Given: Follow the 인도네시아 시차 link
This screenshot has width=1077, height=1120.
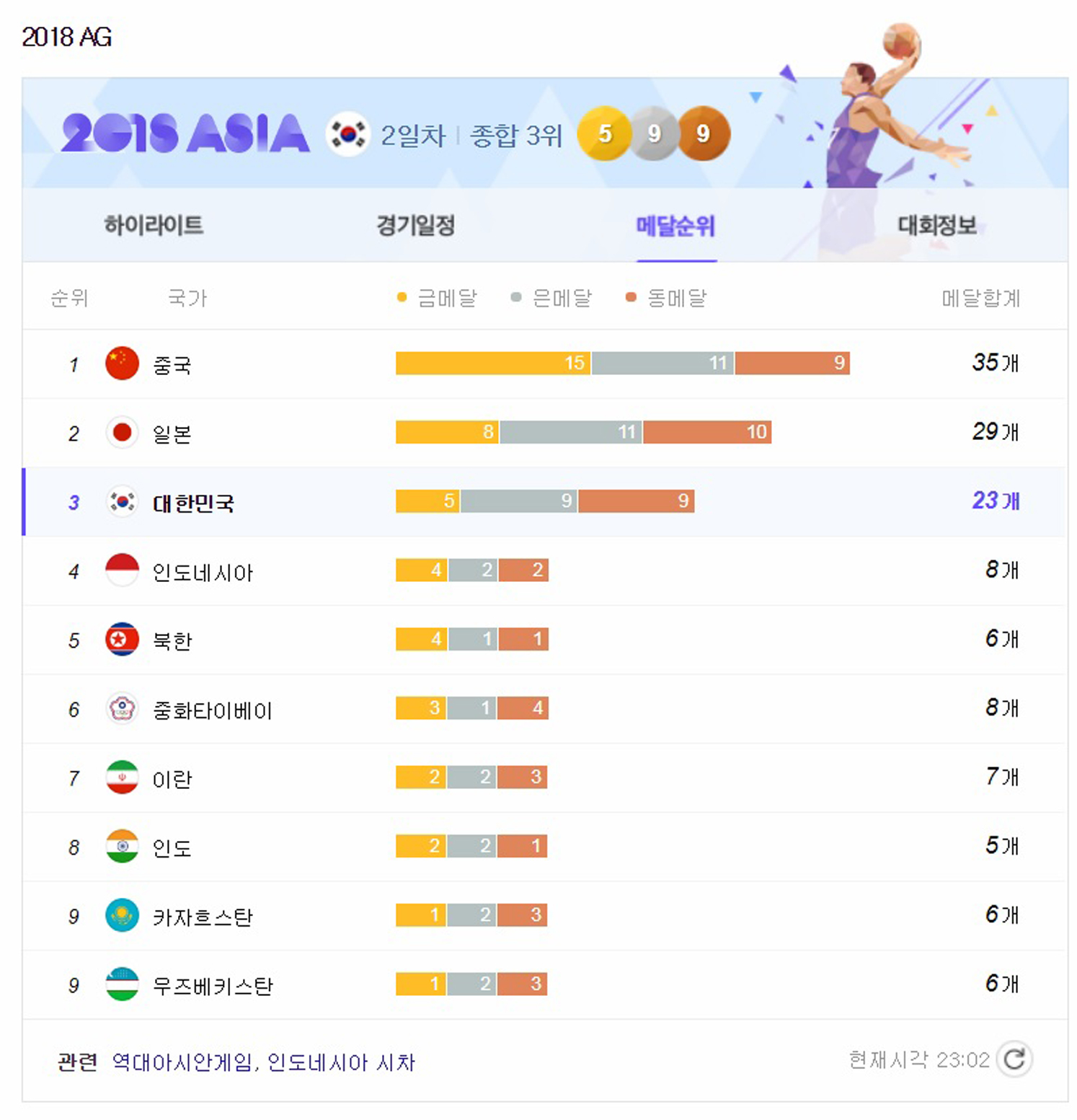Looking at the screenshot, I should (341, 1062).
